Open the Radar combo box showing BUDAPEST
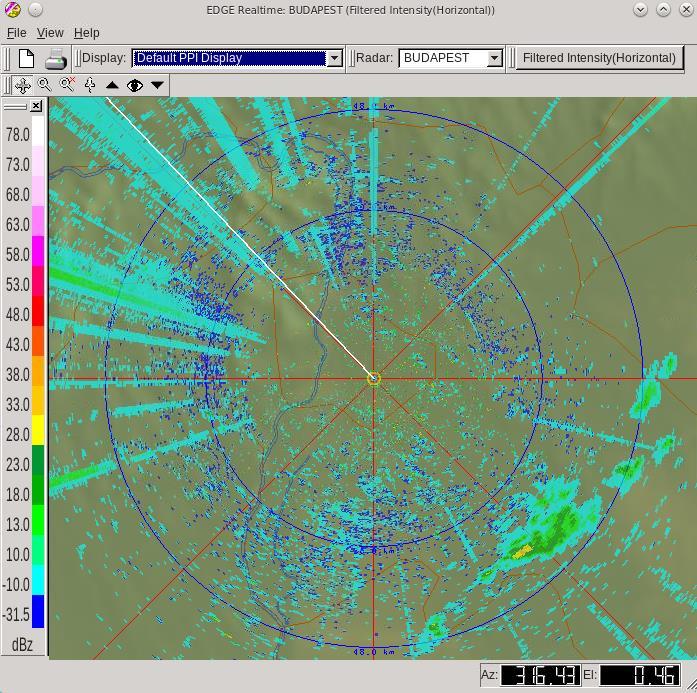The height and width of the screenshot is (693, 697). click(451, 58)
